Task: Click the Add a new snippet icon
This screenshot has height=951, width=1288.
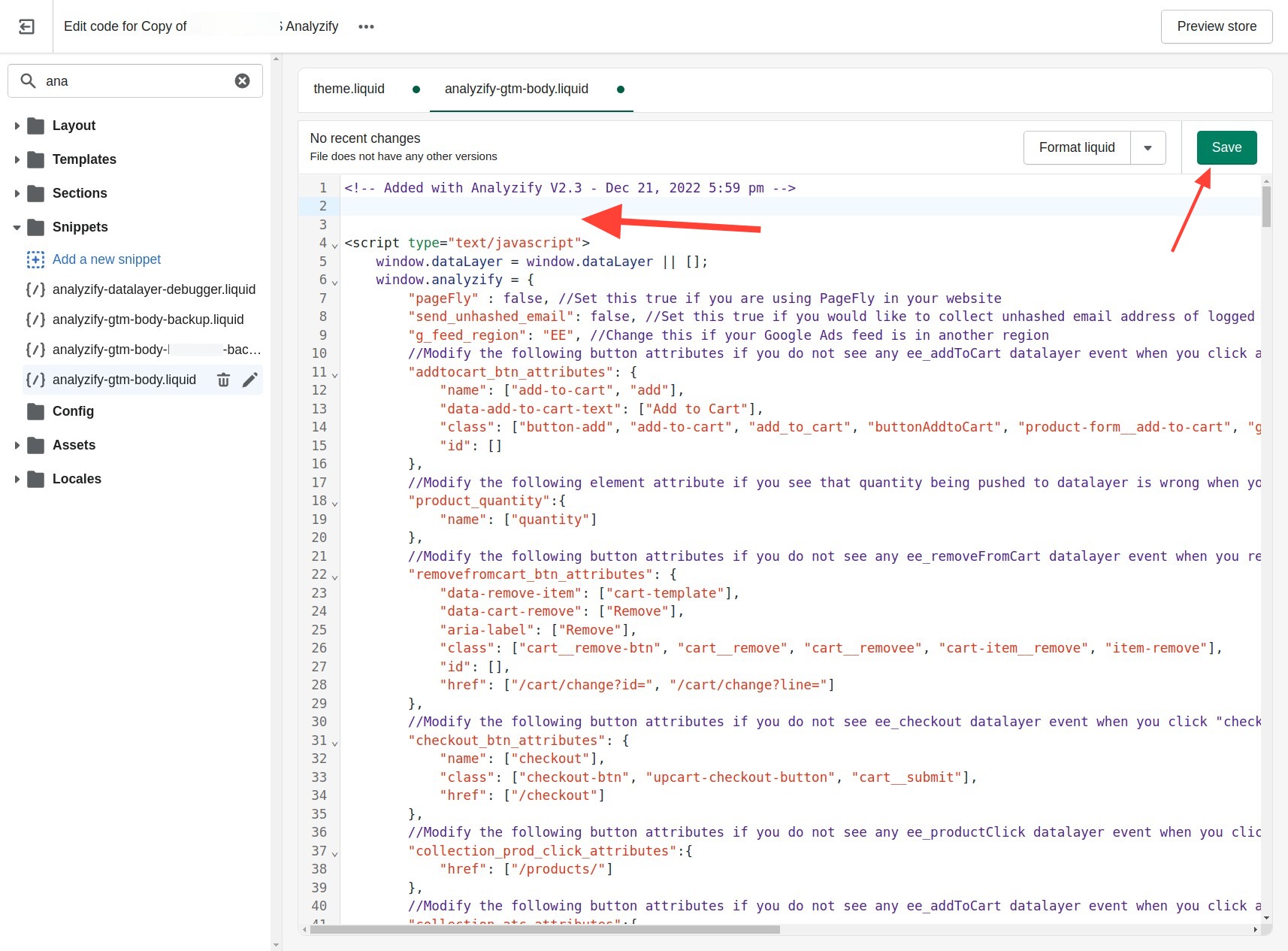Action: pyautogui.click(x=35, y=259)
